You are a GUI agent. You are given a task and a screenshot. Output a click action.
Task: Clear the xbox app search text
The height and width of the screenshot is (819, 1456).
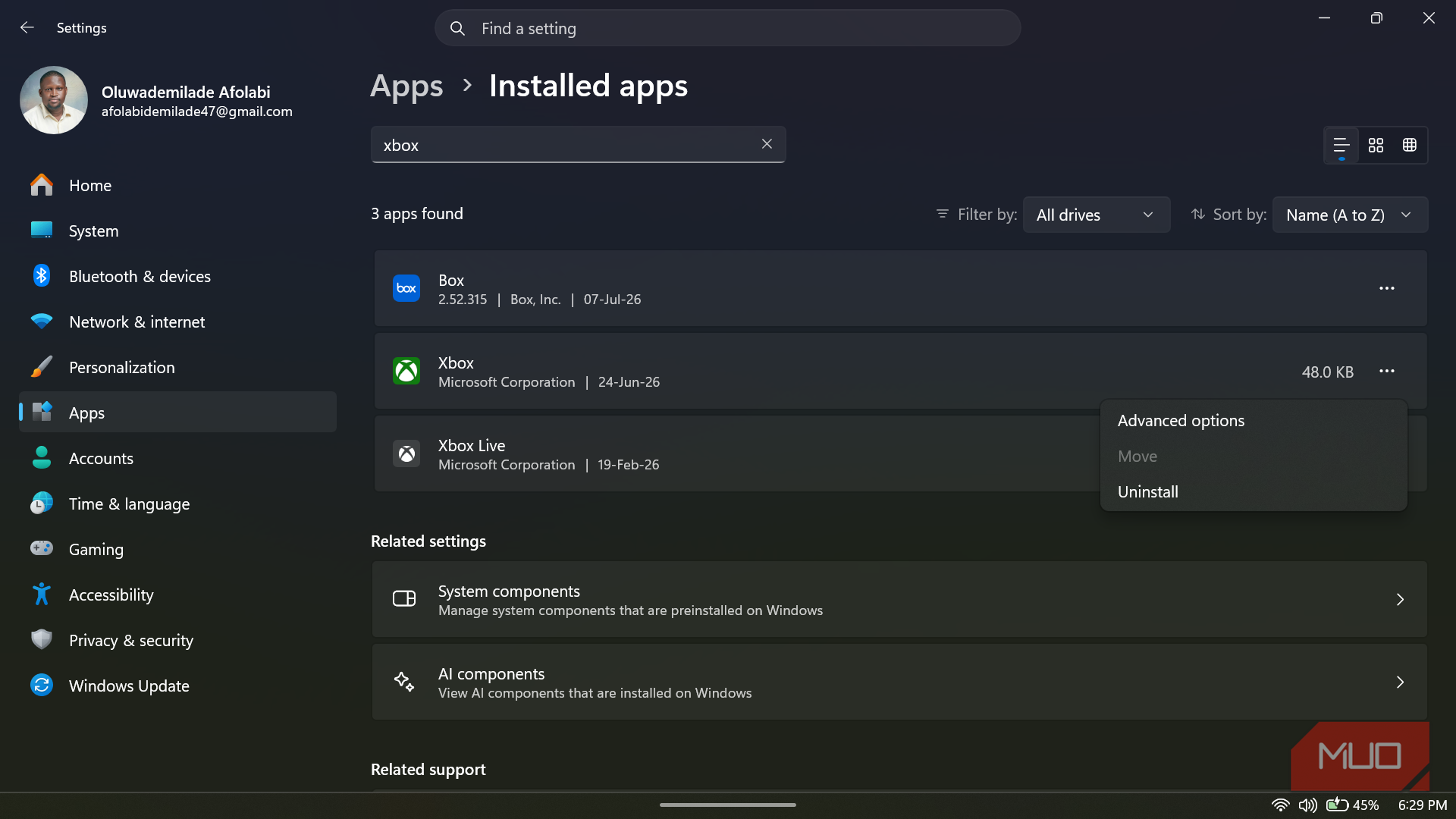point(767,144)
